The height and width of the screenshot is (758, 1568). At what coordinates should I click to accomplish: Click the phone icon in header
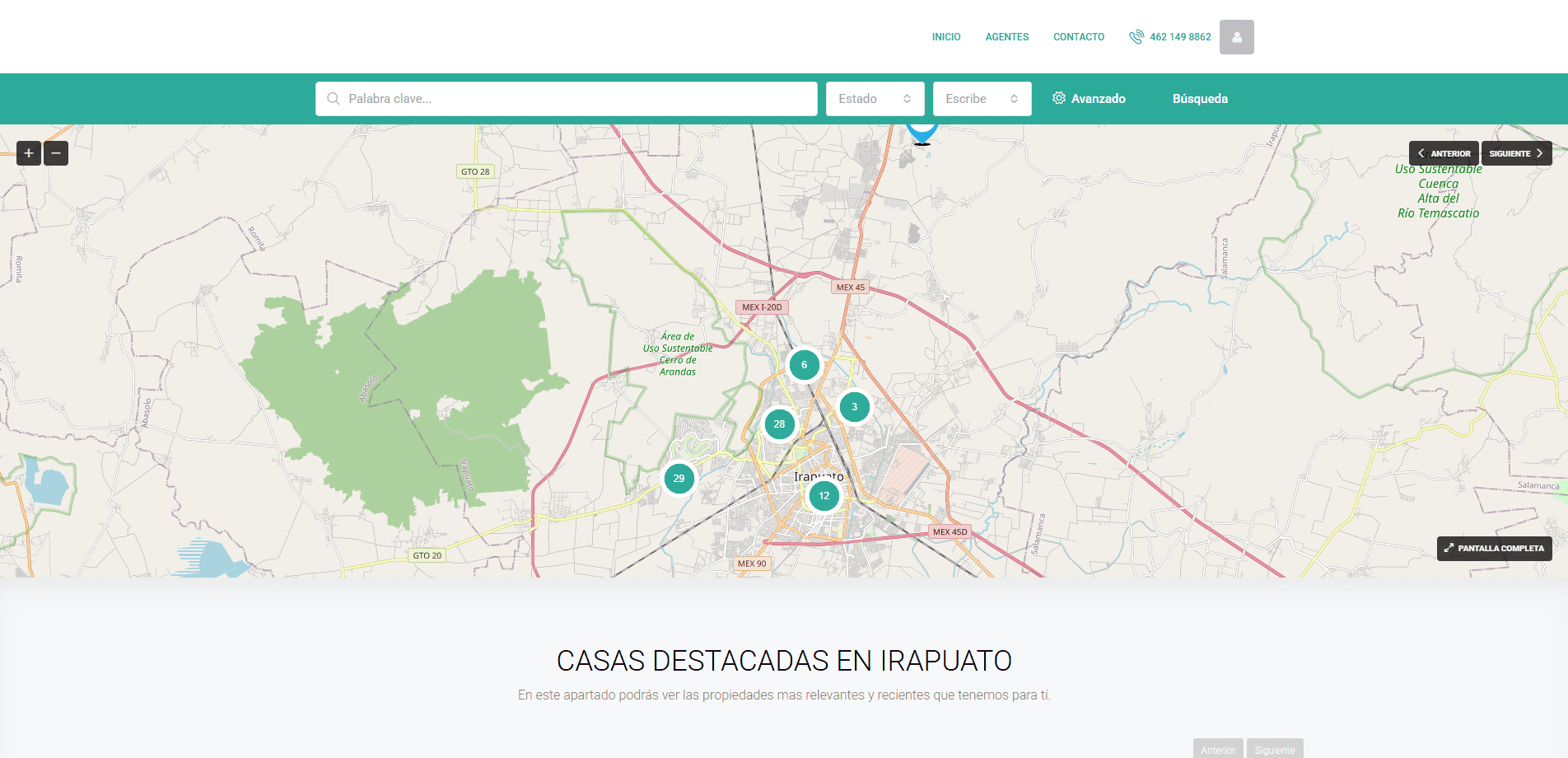1136,37
